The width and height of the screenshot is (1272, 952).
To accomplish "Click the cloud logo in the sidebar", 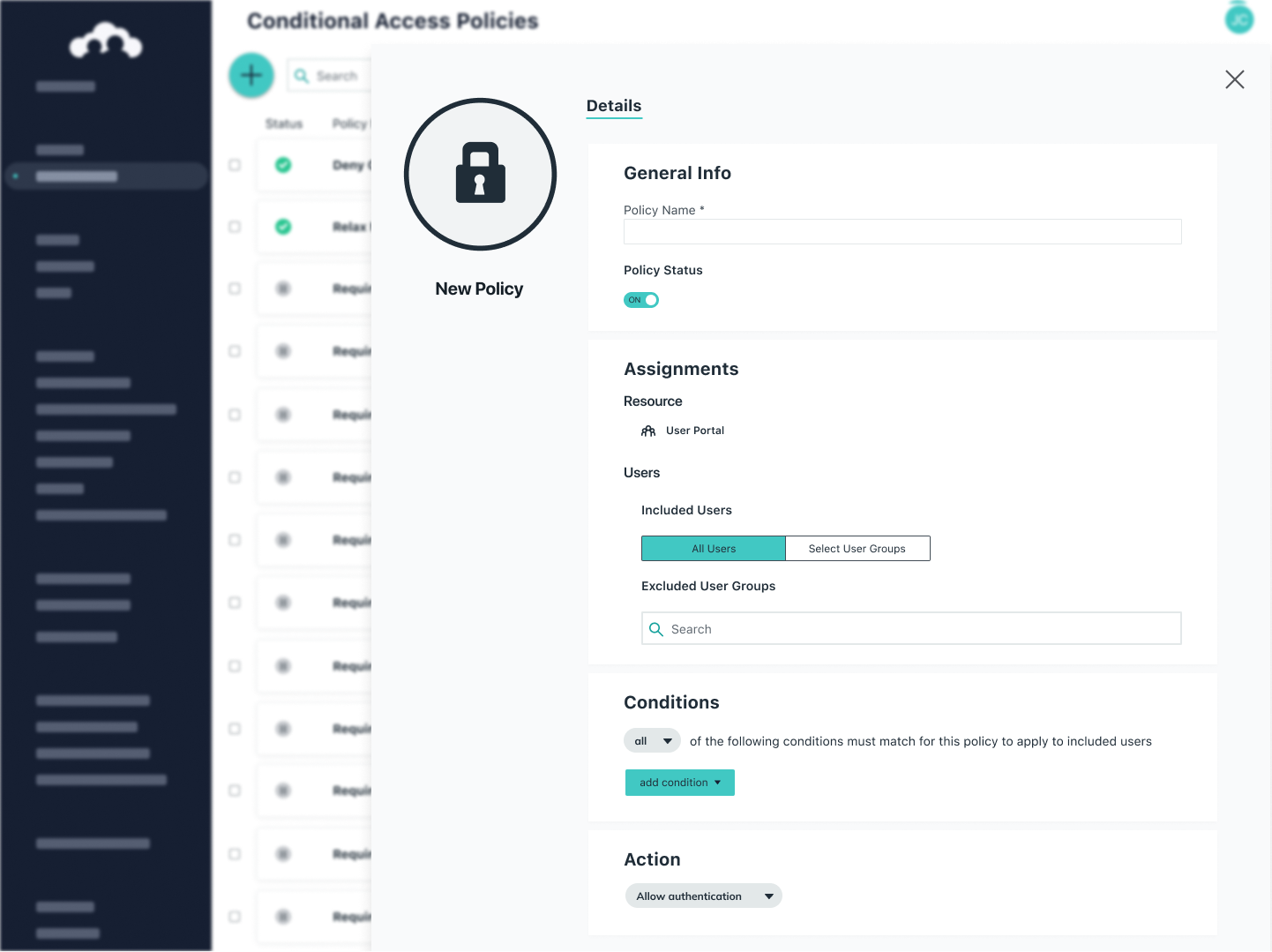I will 105,40.
